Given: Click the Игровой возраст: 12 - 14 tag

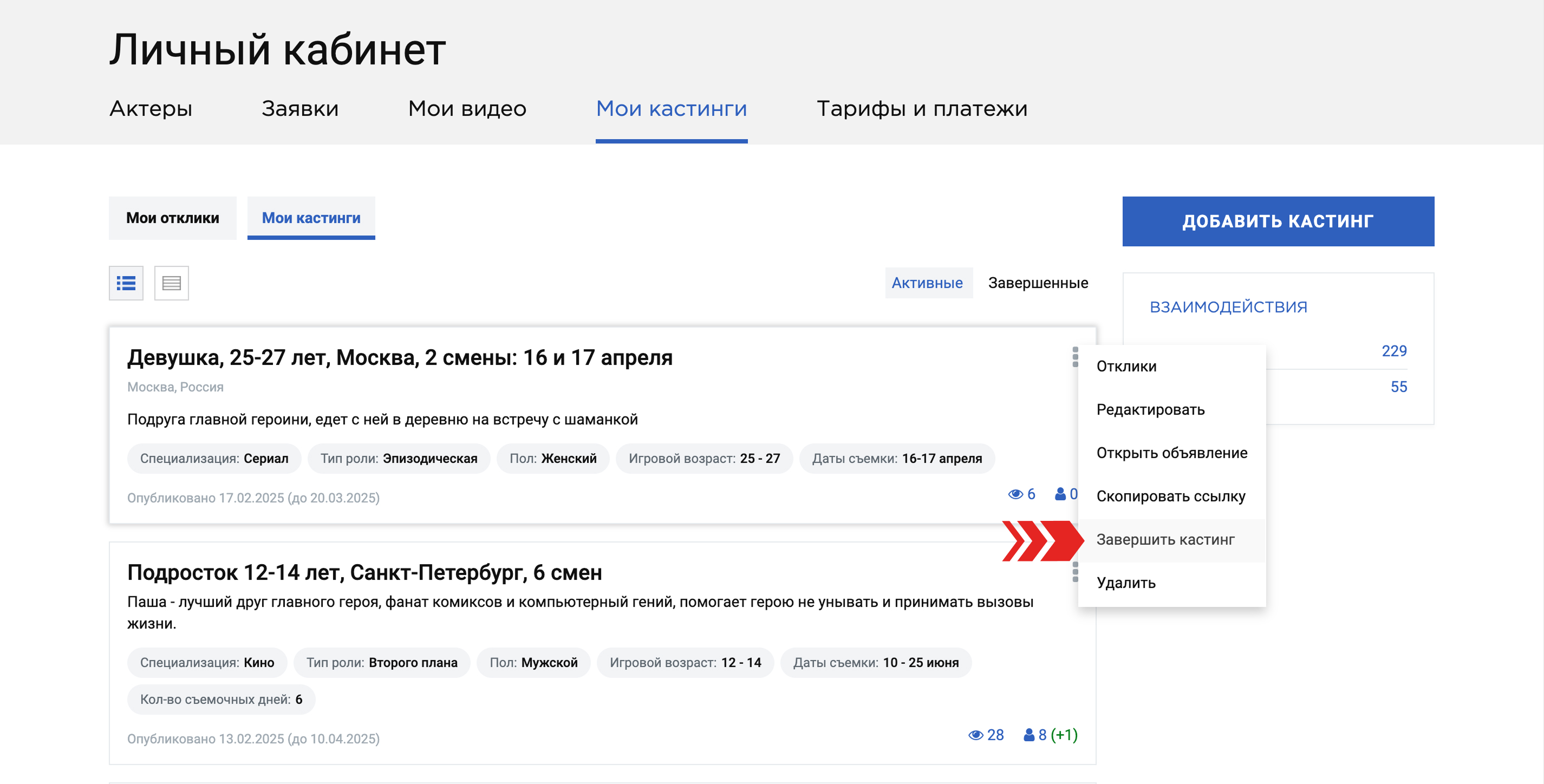Looking at the screenshot, I should tap(685, 662).
